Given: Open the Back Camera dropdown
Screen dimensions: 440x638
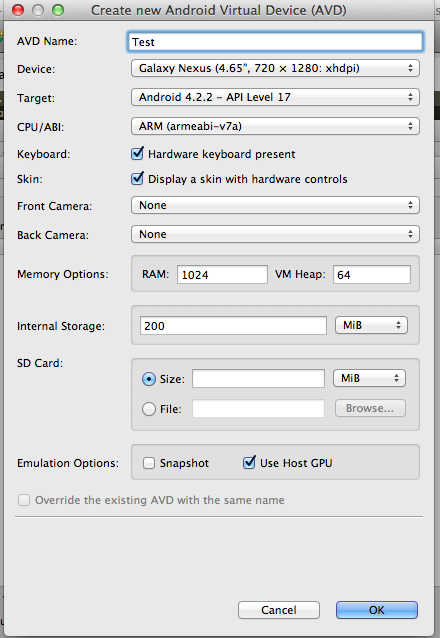Looking at the screenshot, I should [x=275, y=234].
